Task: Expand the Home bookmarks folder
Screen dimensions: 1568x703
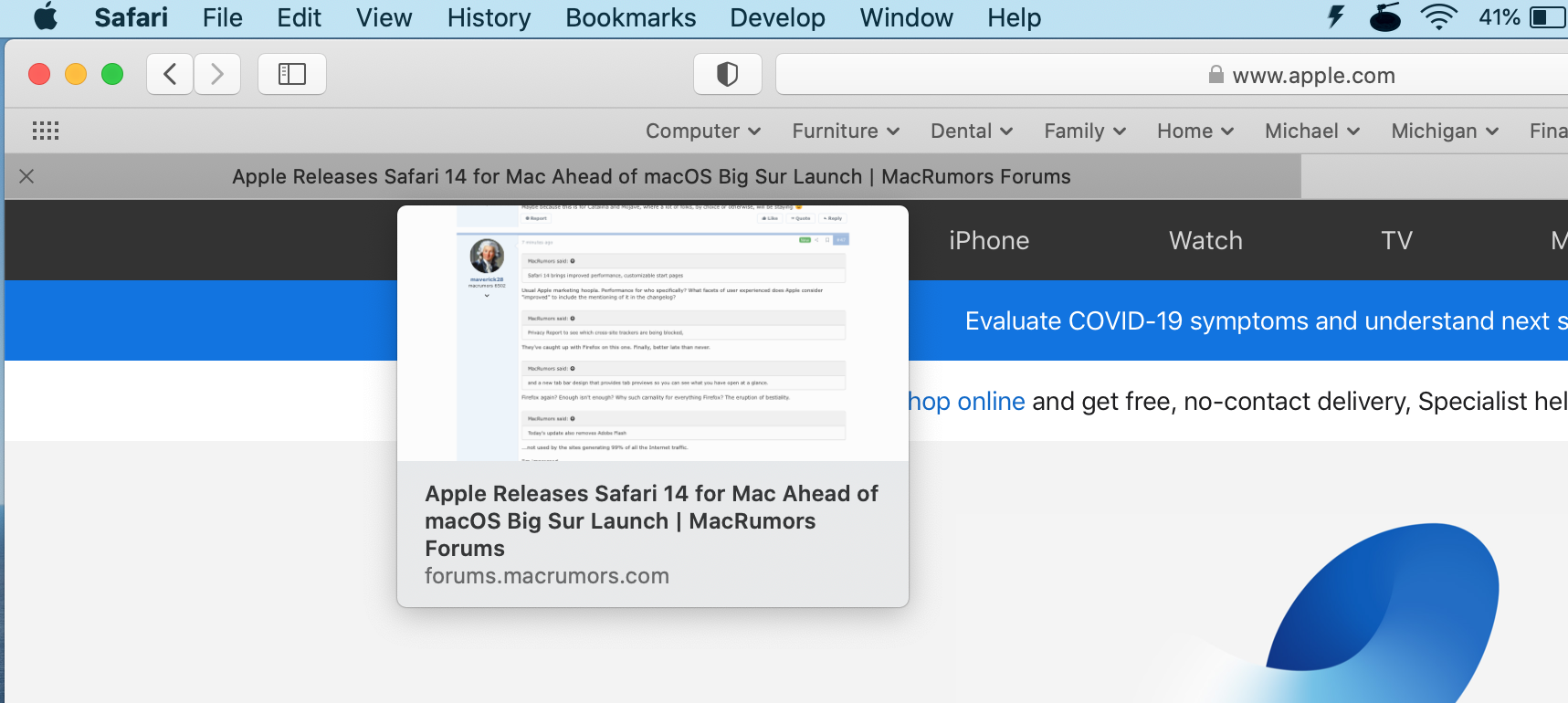Action: pos(1195,131)
